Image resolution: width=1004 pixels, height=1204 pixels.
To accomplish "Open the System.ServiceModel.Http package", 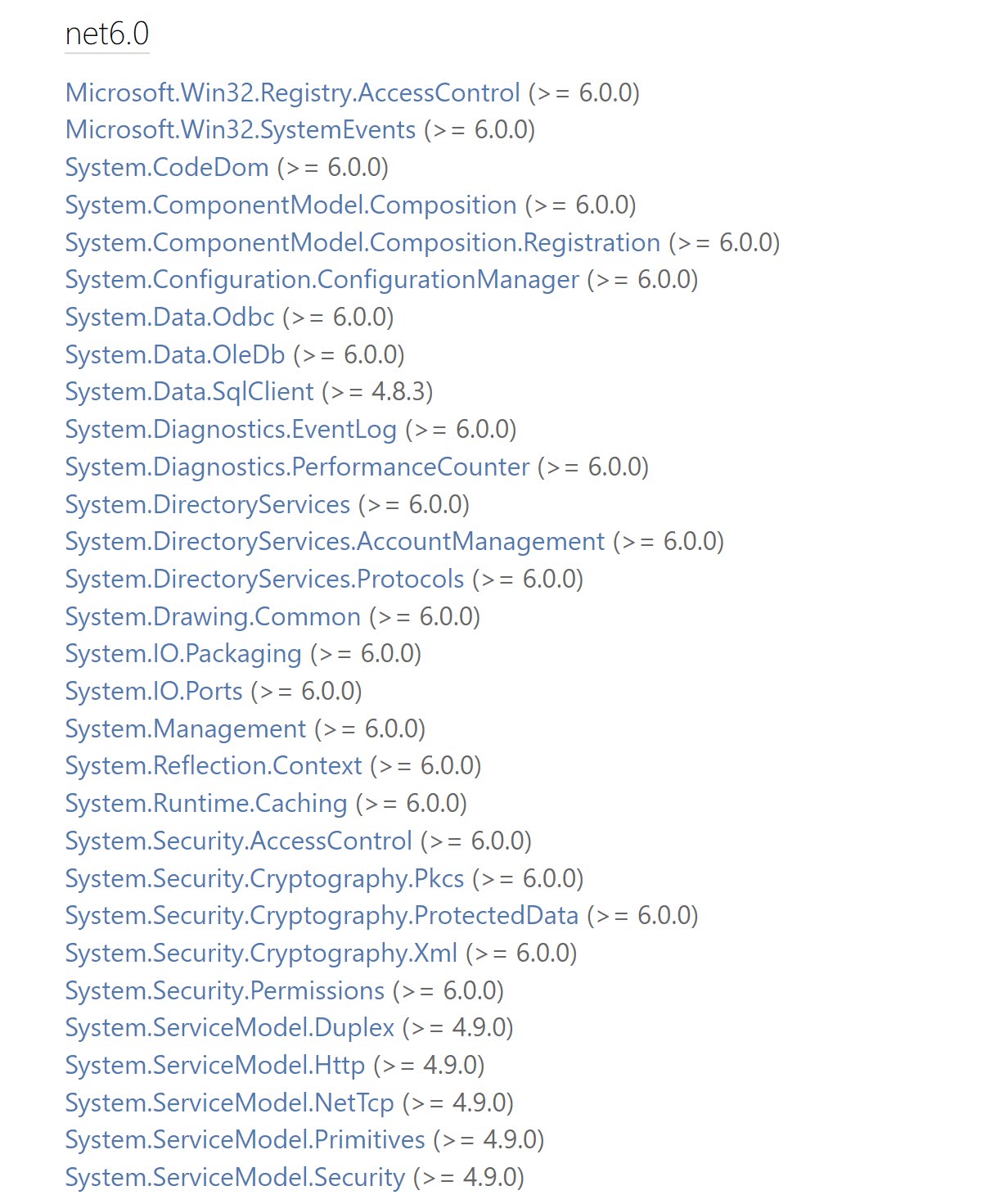I will (x=215, y=1066).
